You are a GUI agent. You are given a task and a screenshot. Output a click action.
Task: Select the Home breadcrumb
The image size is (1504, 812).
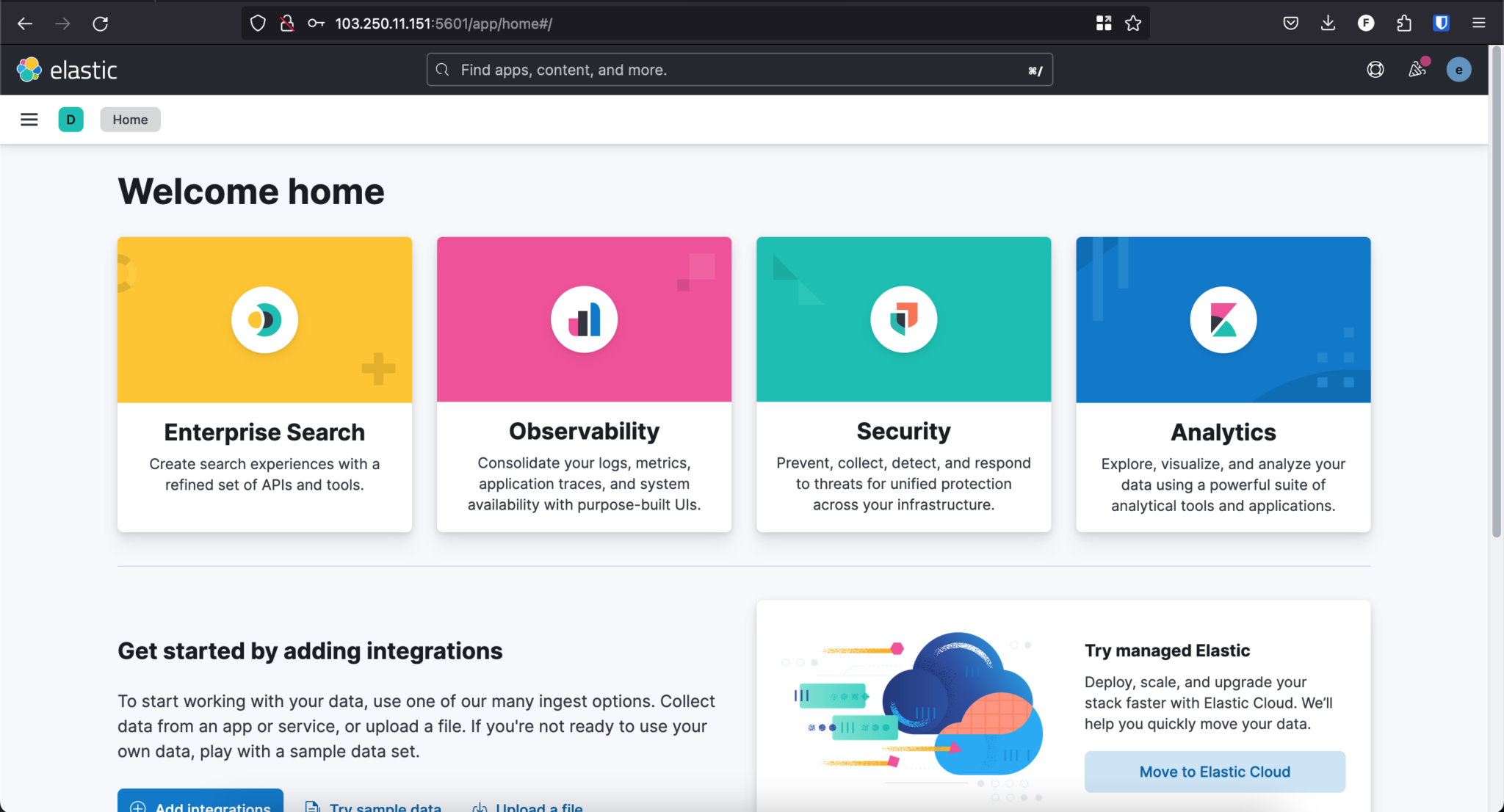[x=130, y=119]
